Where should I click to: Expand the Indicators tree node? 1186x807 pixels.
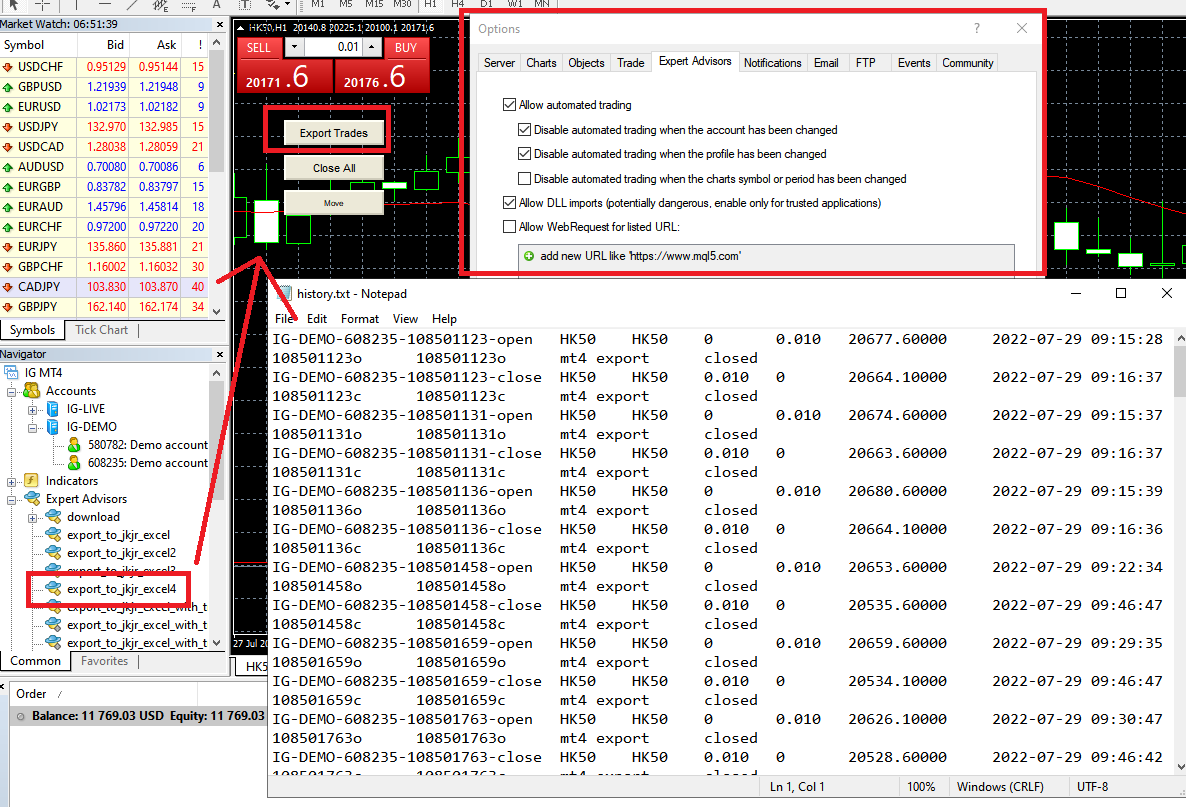coord(12,481)
